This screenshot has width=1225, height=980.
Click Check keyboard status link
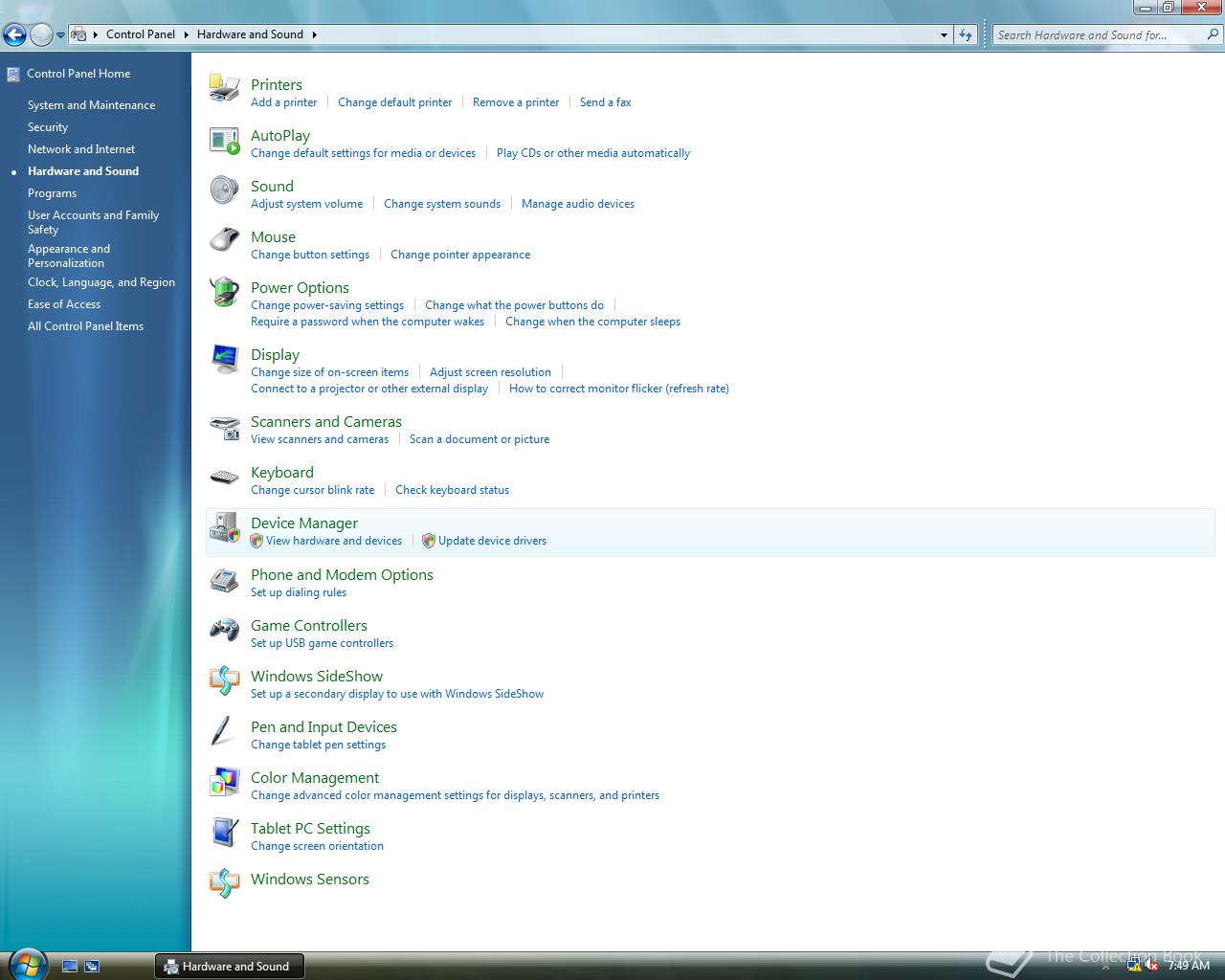(452, 490)
